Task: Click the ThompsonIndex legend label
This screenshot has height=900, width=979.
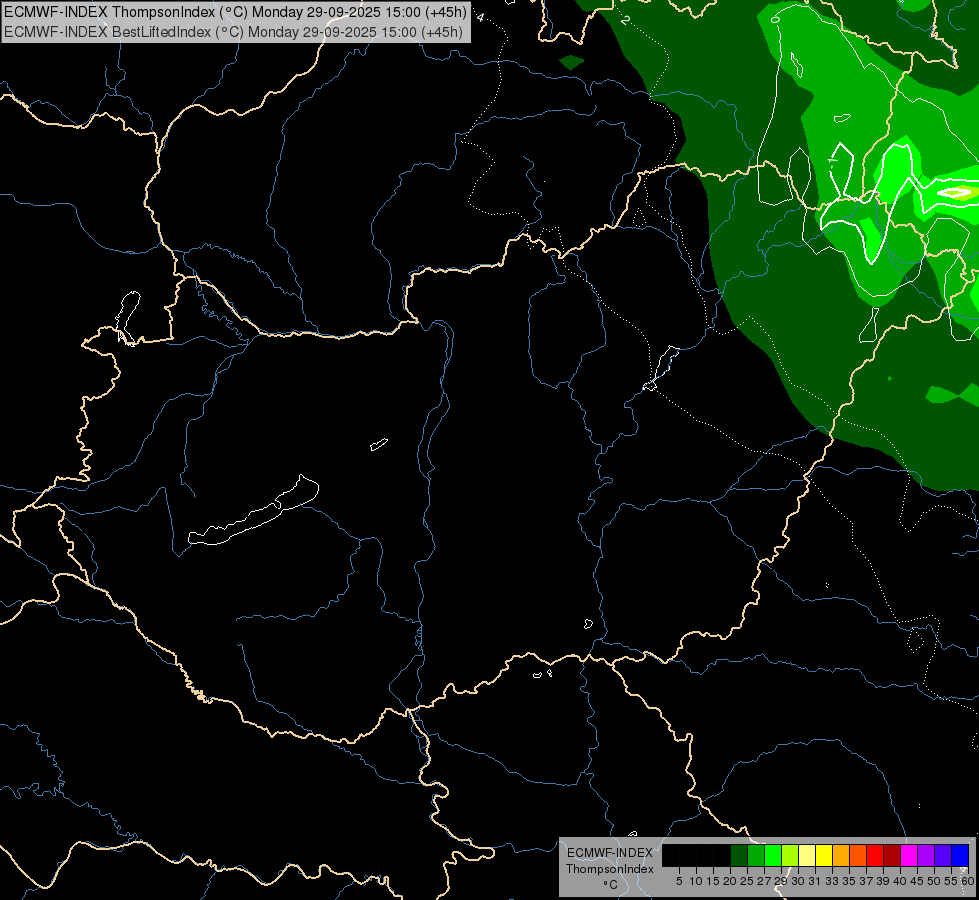Action: click(609, 869)
